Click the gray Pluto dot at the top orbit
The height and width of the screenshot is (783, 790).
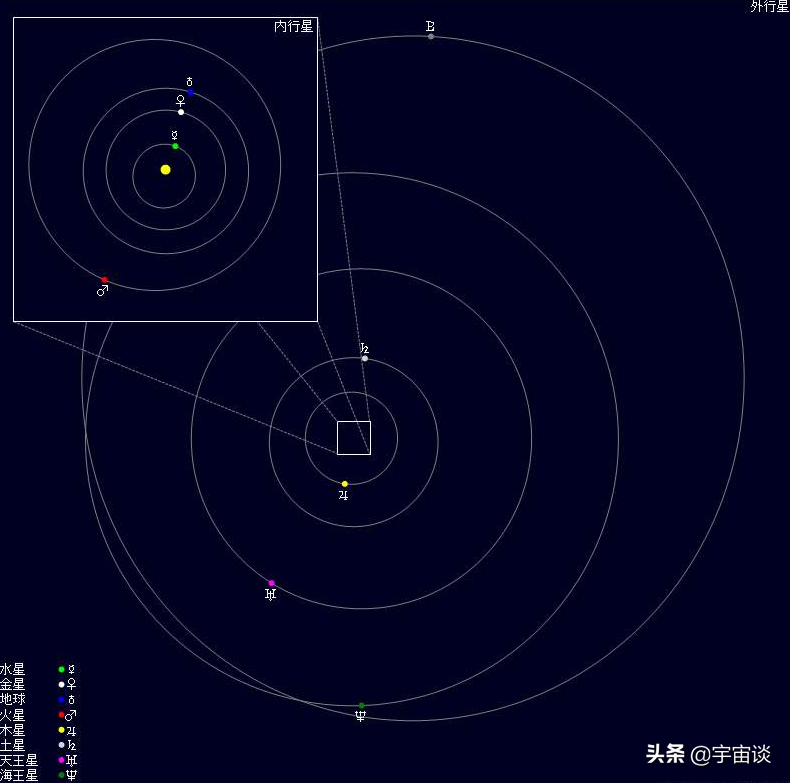point(431,36)
